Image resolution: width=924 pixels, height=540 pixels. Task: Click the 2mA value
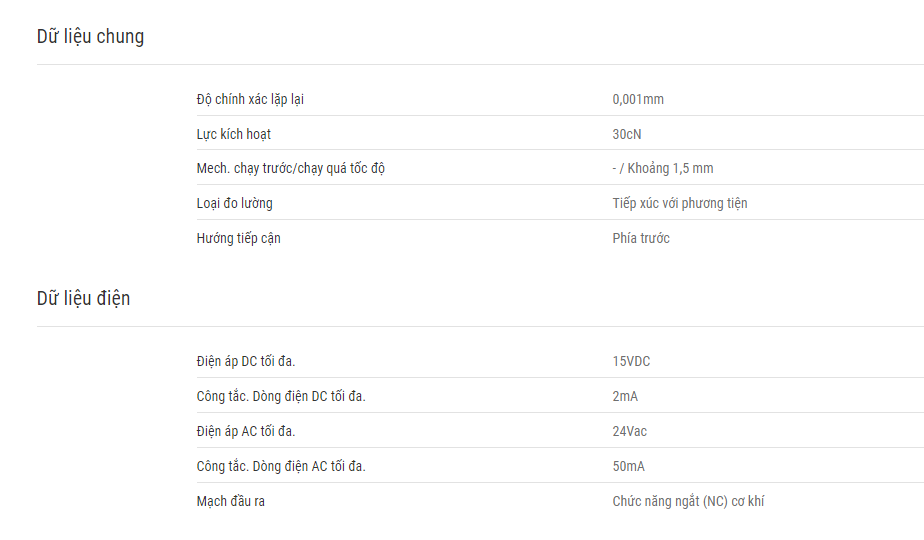pos(625,396)
